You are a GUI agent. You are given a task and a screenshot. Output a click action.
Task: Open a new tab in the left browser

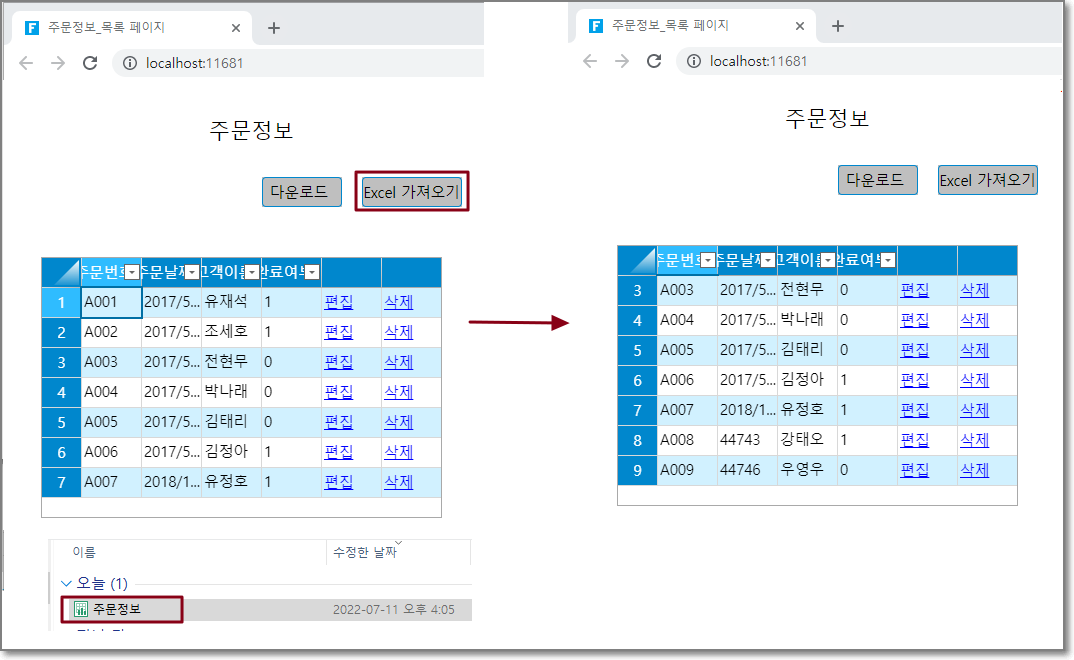[273, 28]
